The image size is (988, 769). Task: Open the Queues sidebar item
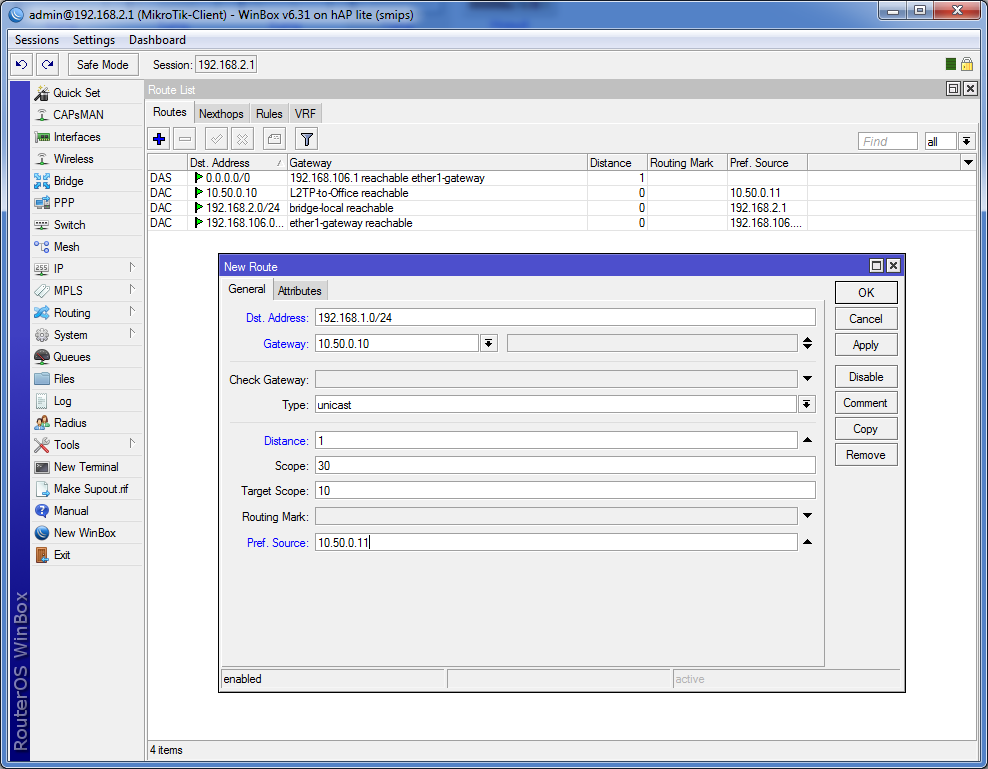71,357
